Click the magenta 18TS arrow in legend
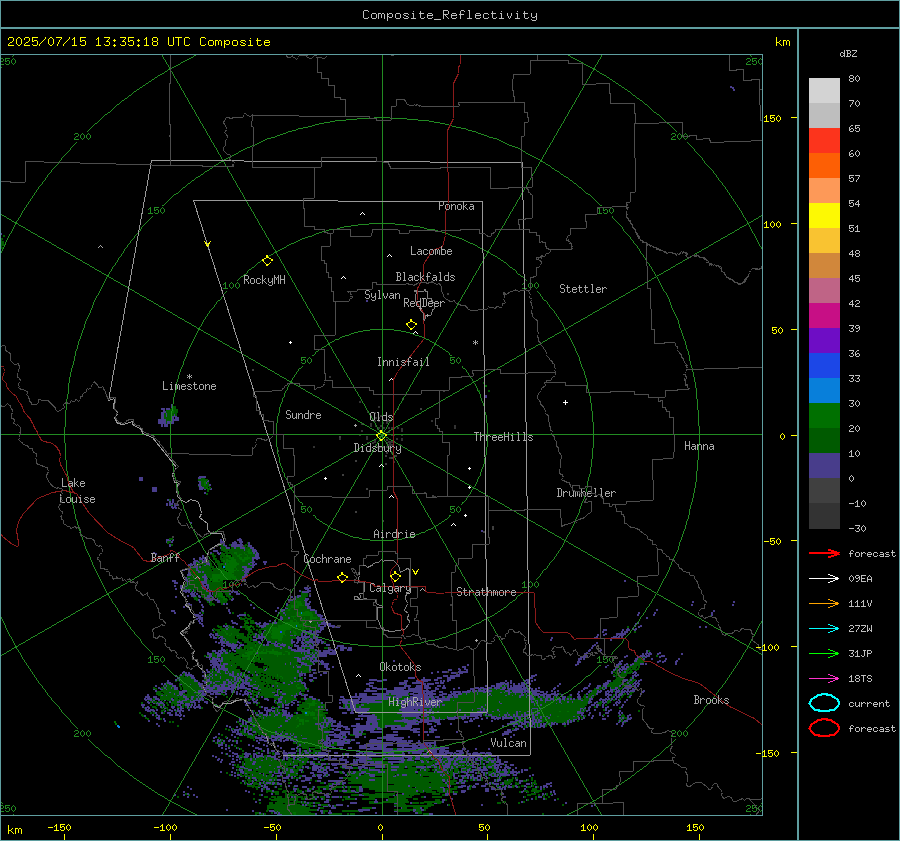Viewport: 900px width, 841px height. (x=824, y=679)
